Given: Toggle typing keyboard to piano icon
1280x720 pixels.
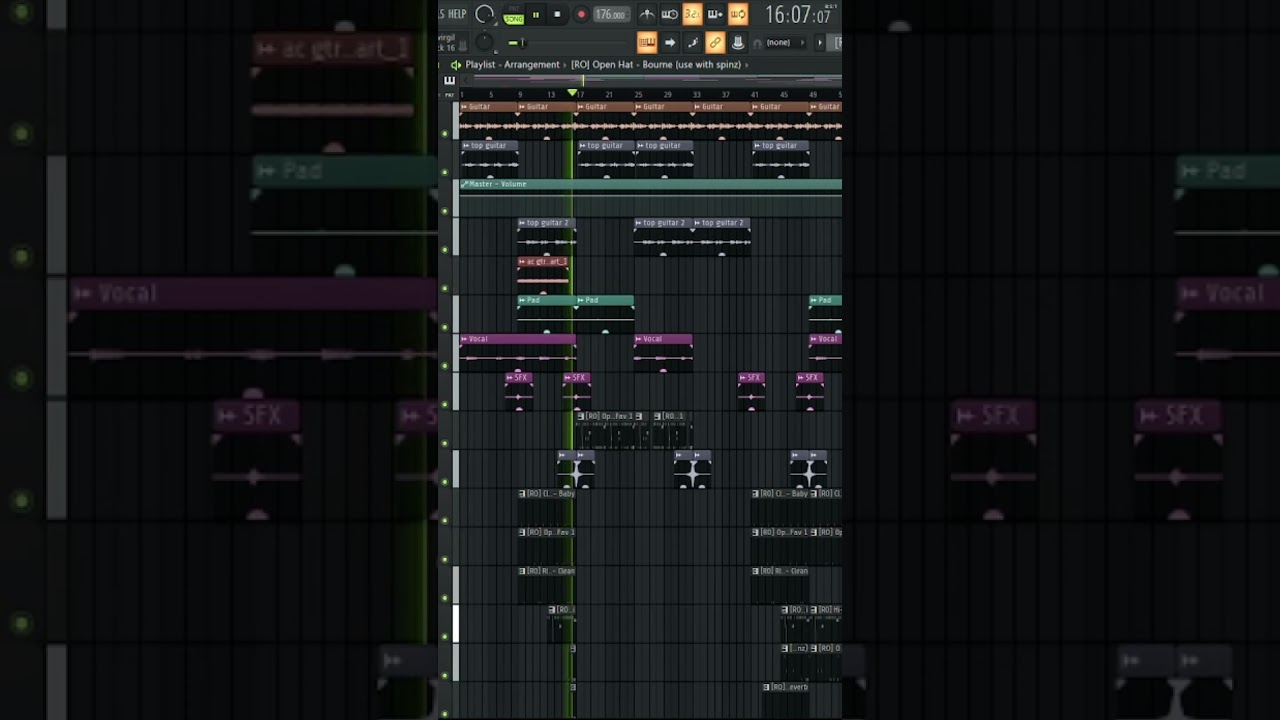Looking at the screenshot, I should (x=647, y=42).
